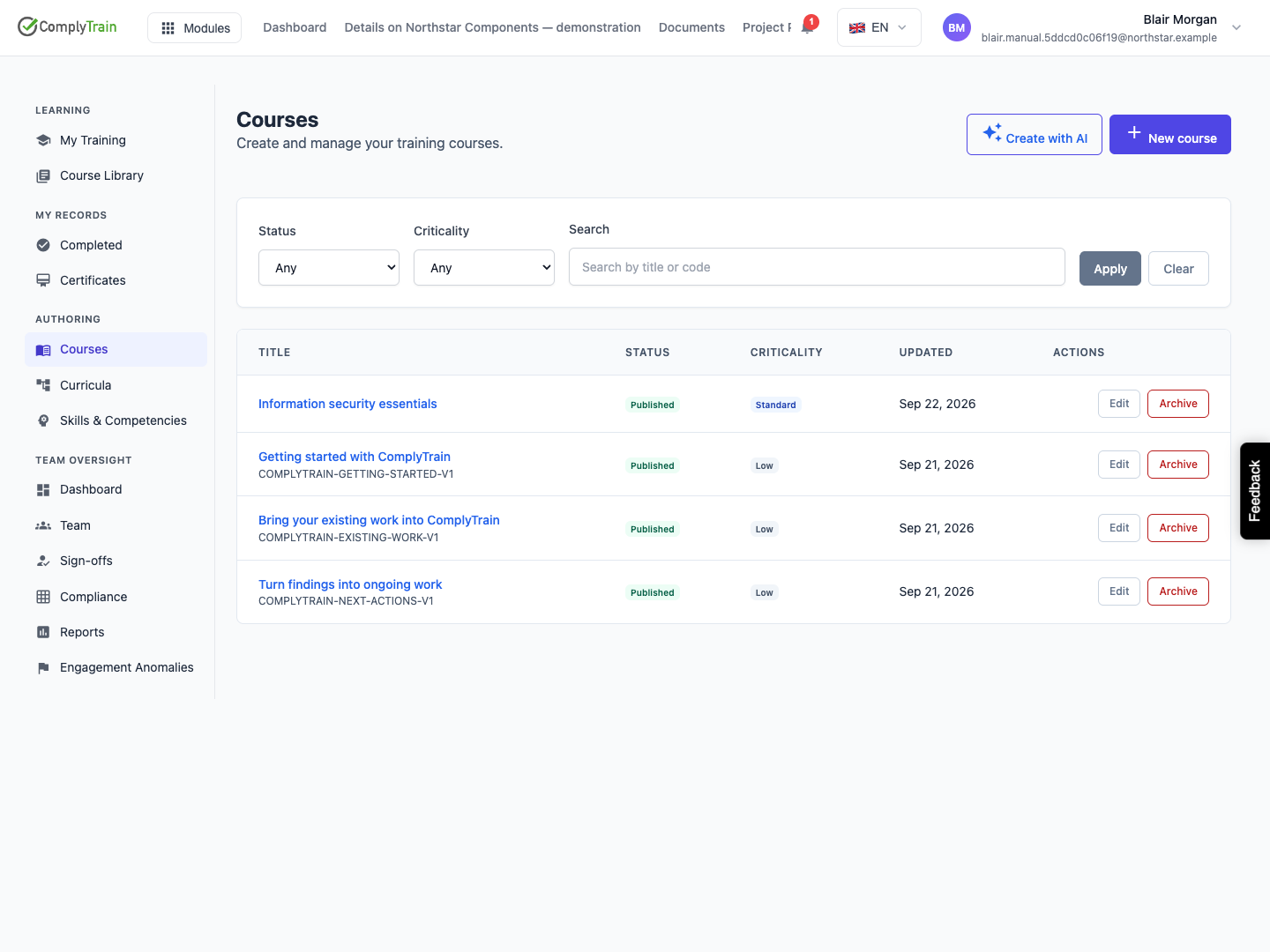
Task: Click the Completed checkmark icon
Action: point(43,245)
